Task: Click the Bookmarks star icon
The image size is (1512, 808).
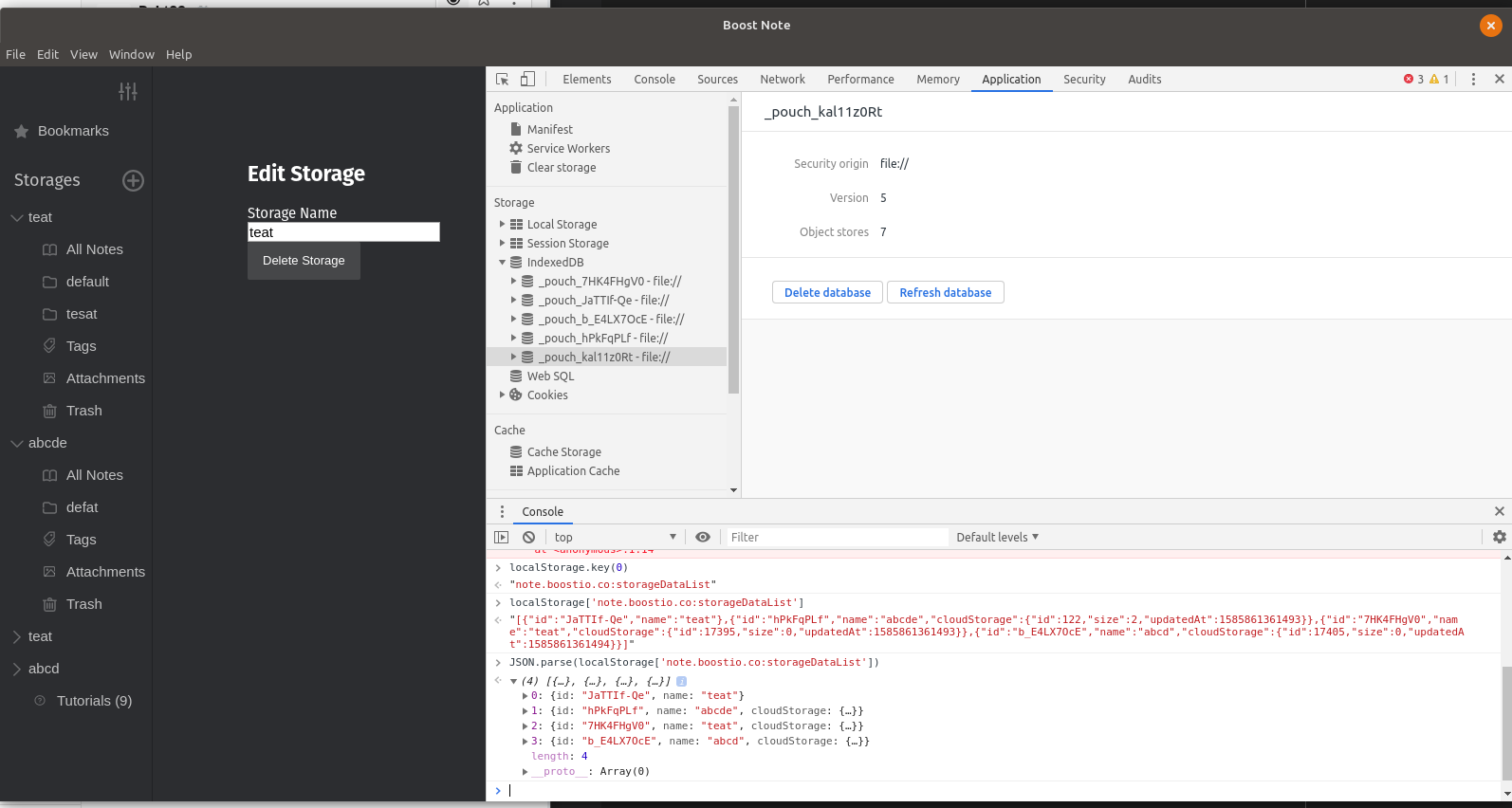Action: pyautogui.click(x=21, y=132)
